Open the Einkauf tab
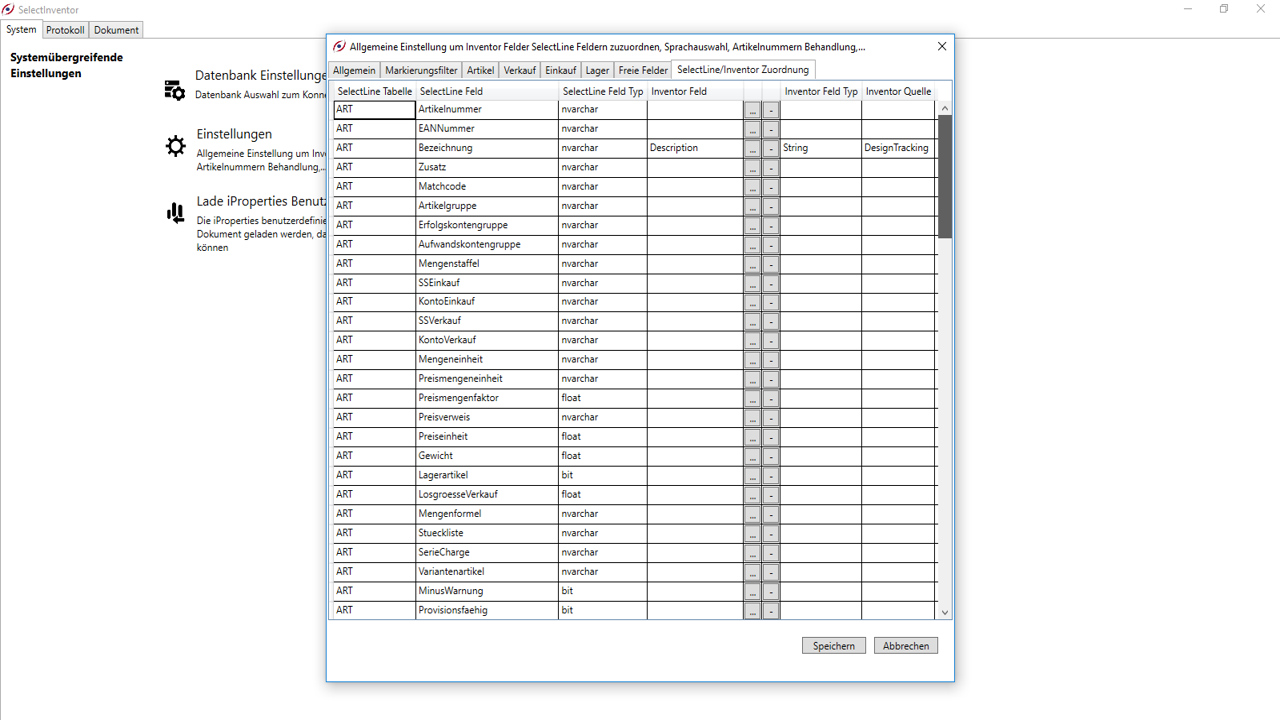The height and width of the screenshot is (720, 1280). 560,71
